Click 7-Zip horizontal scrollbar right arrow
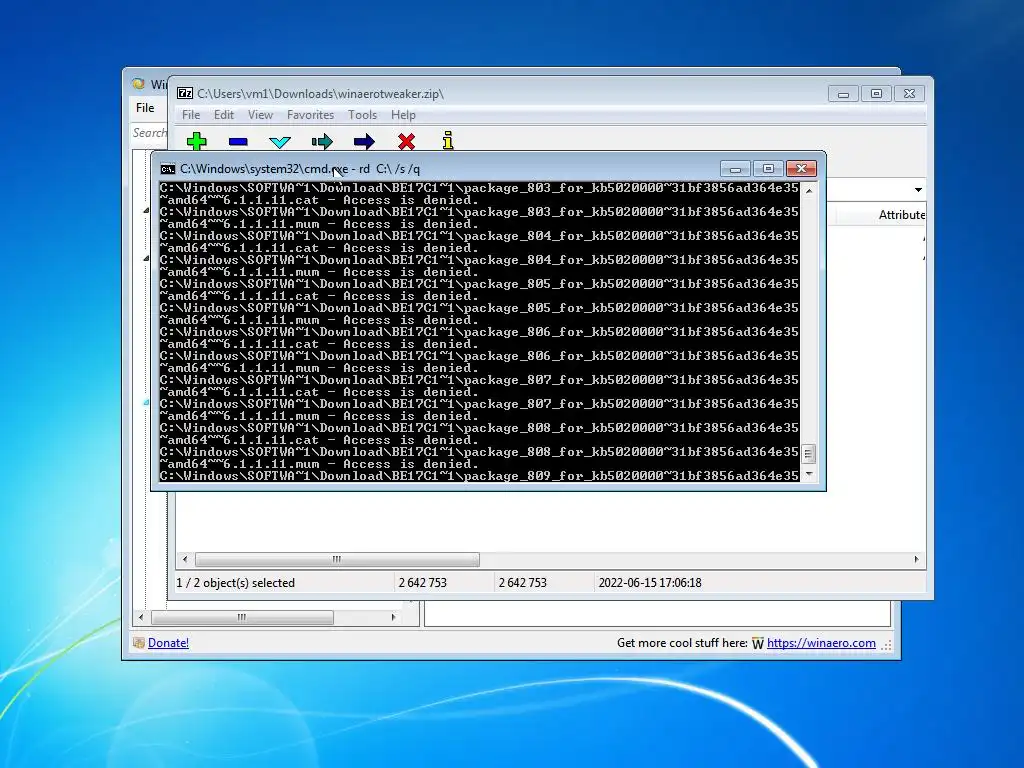1024x768 pixels. (x=916, y=560)
